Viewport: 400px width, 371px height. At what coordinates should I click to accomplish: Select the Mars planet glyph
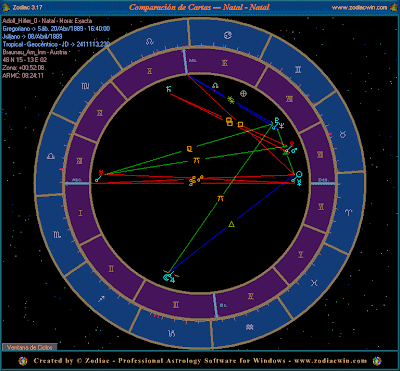294,150
